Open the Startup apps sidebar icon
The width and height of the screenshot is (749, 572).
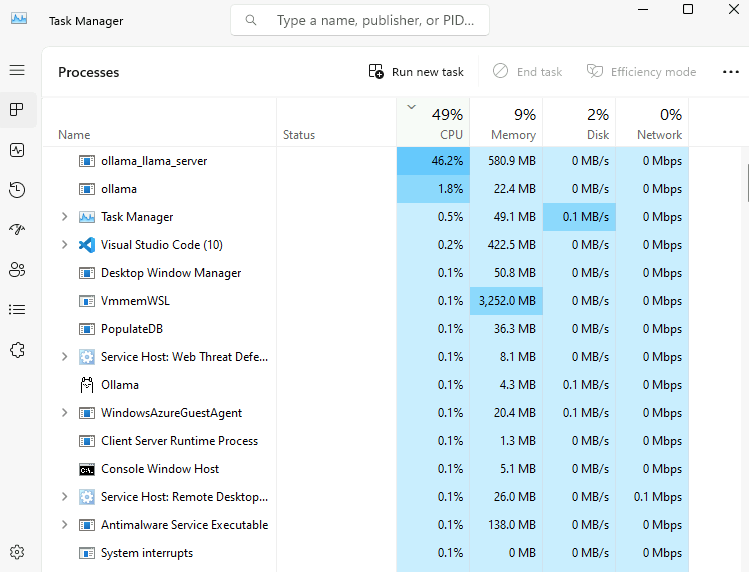[17, 230]
